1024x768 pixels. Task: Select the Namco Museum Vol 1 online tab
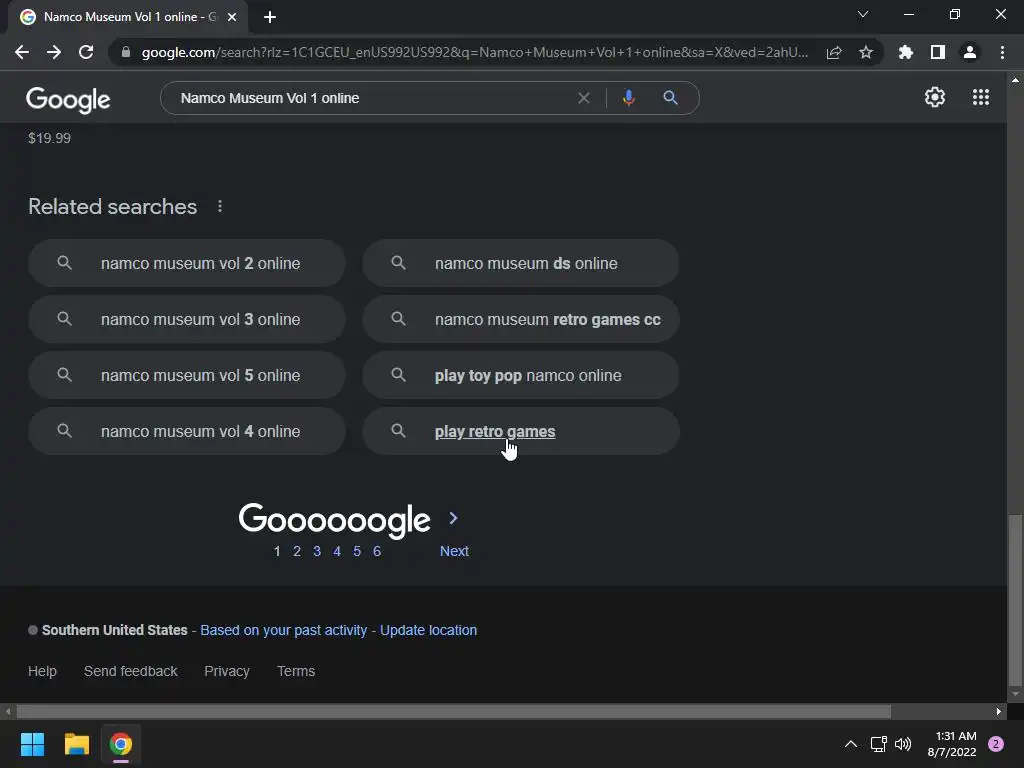coord(128,17)
